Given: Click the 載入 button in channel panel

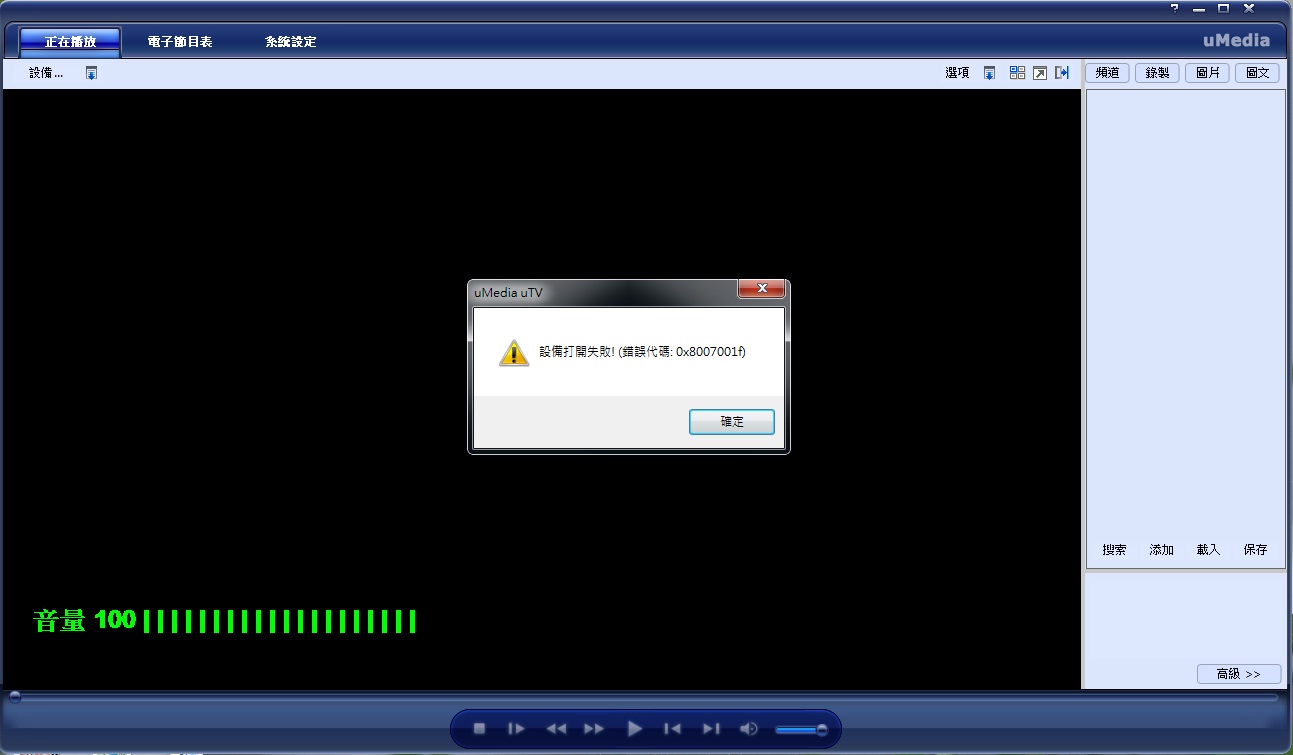Looking at the screenshot, I should tap(1208, 550).
